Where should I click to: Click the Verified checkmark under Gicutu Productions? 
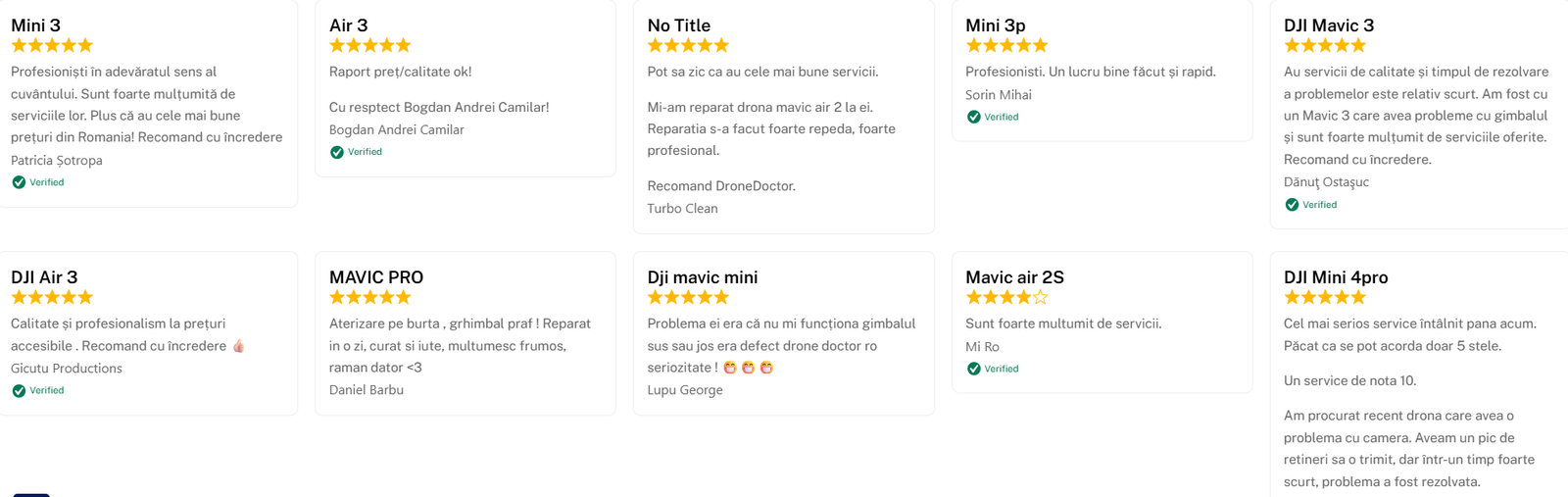(x=19, y=390)
